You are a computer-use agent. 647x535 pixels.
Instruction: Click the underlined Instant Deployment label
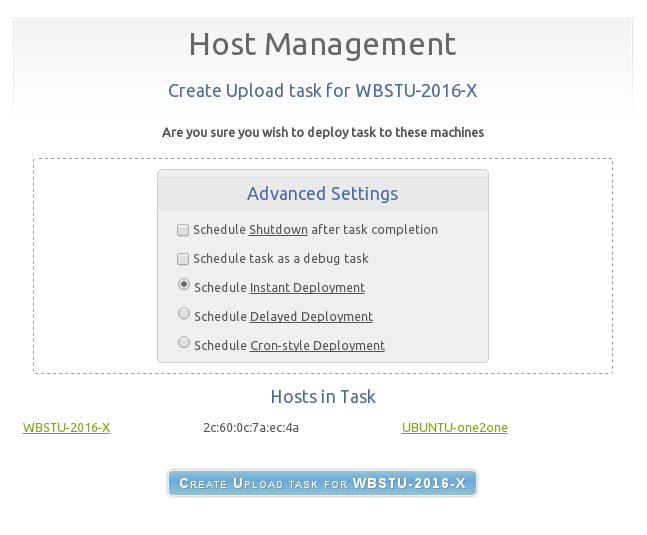(307, 288)
